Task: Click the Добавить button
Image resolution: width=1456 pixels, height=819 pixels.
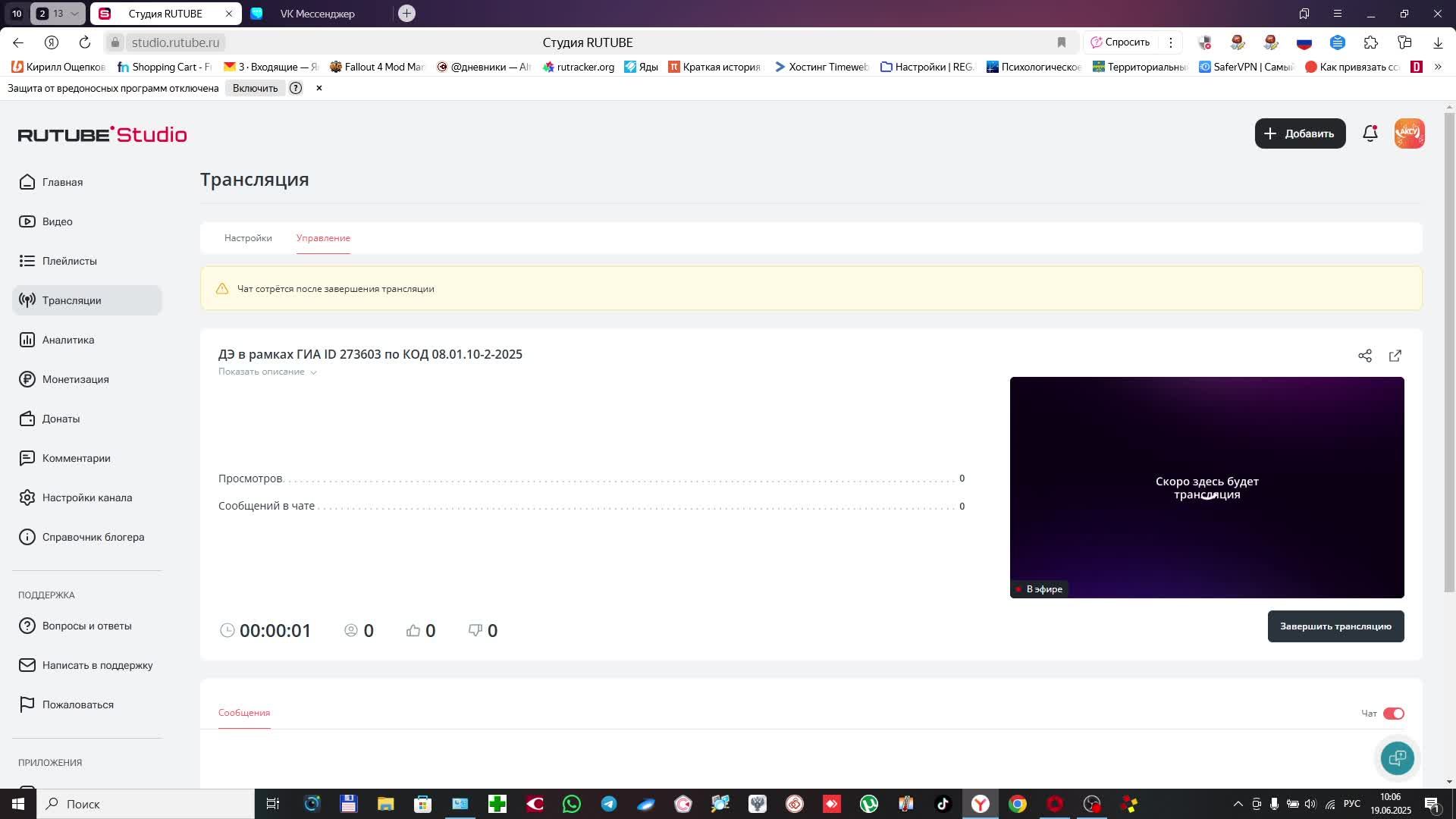Action: pos(1300,133)
